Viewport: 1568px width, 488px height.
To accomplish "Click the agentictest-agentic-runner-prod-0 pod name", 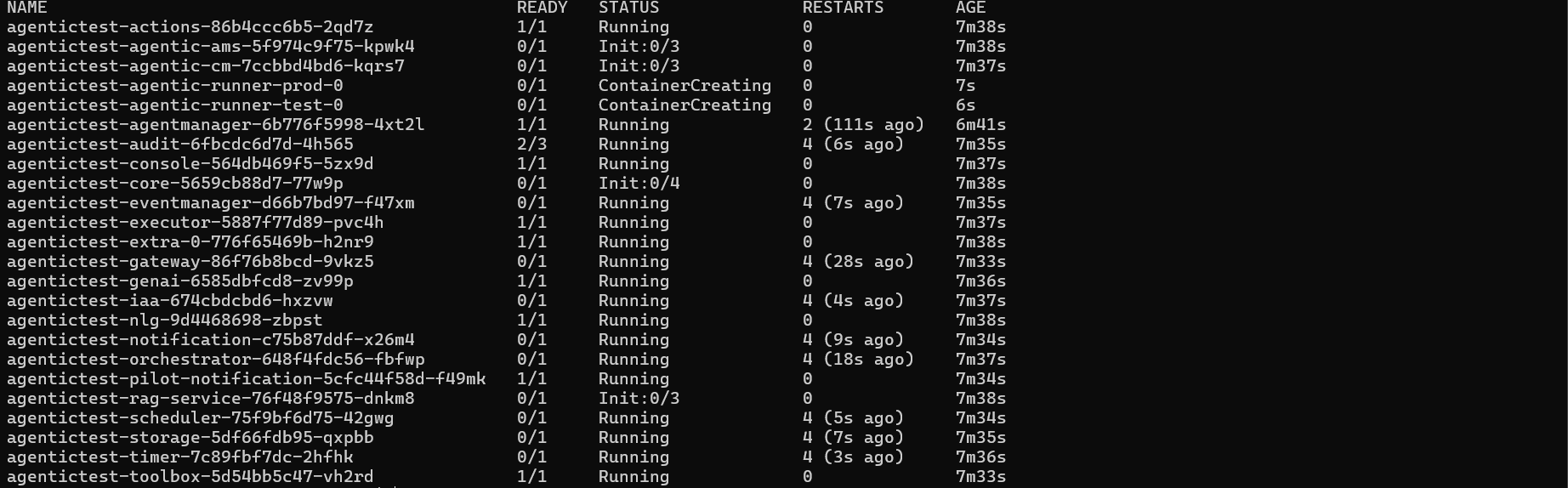I will click(174, 86).
